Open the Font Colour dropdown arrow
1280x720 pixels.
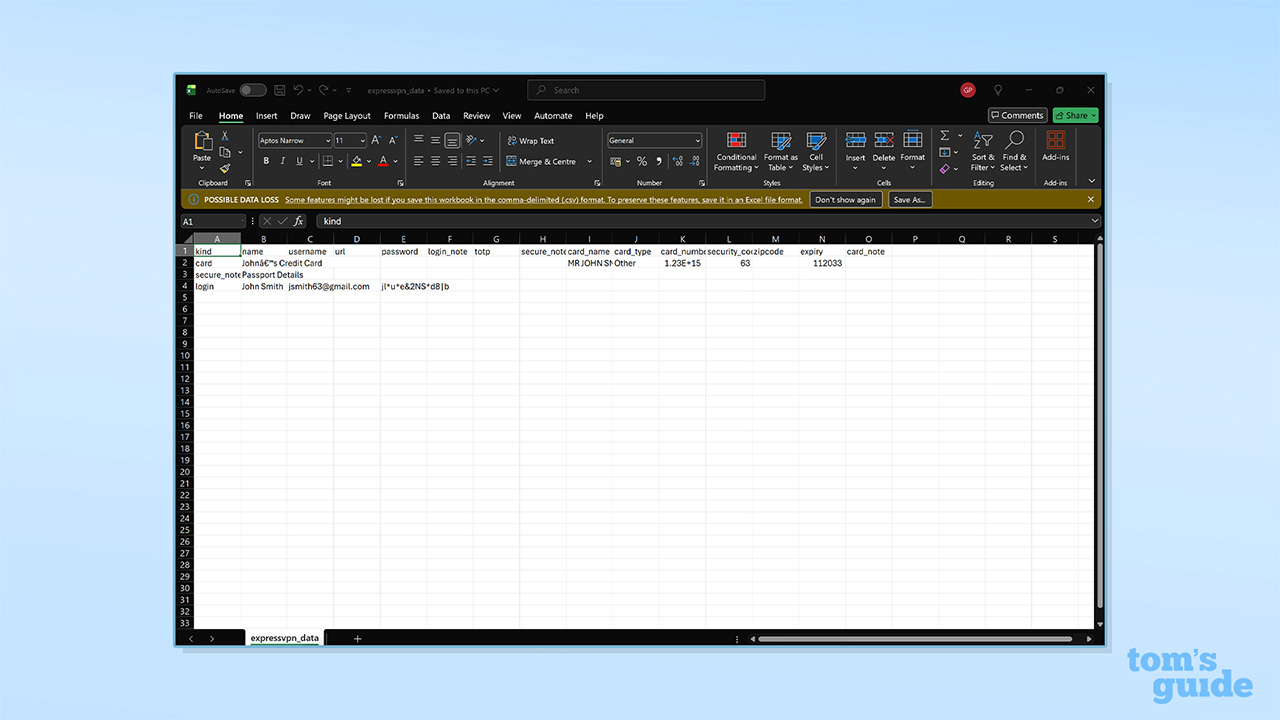pos(395,161)
